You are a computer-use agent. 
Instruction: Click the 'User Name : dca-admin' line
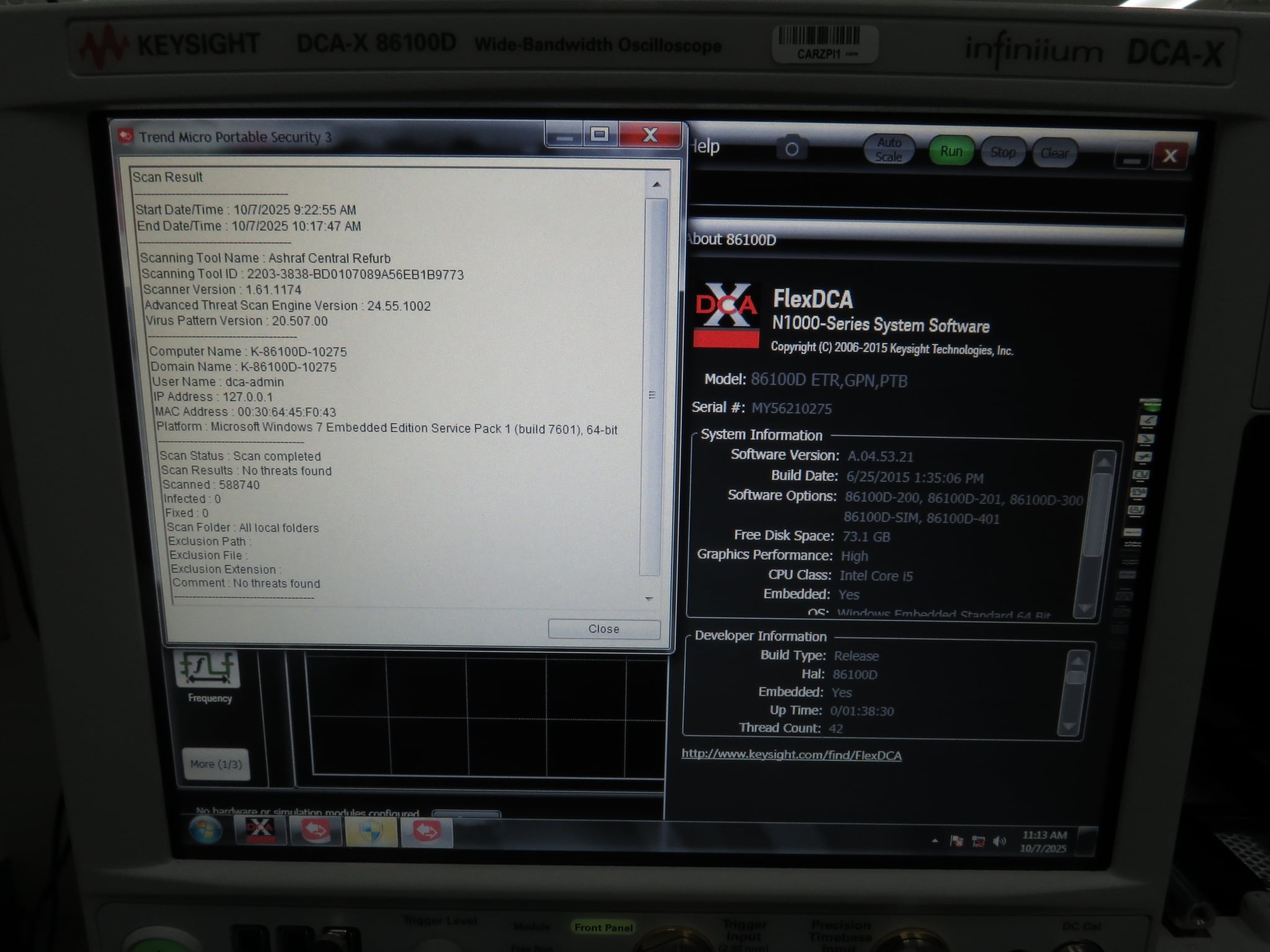tap(218, 382)
